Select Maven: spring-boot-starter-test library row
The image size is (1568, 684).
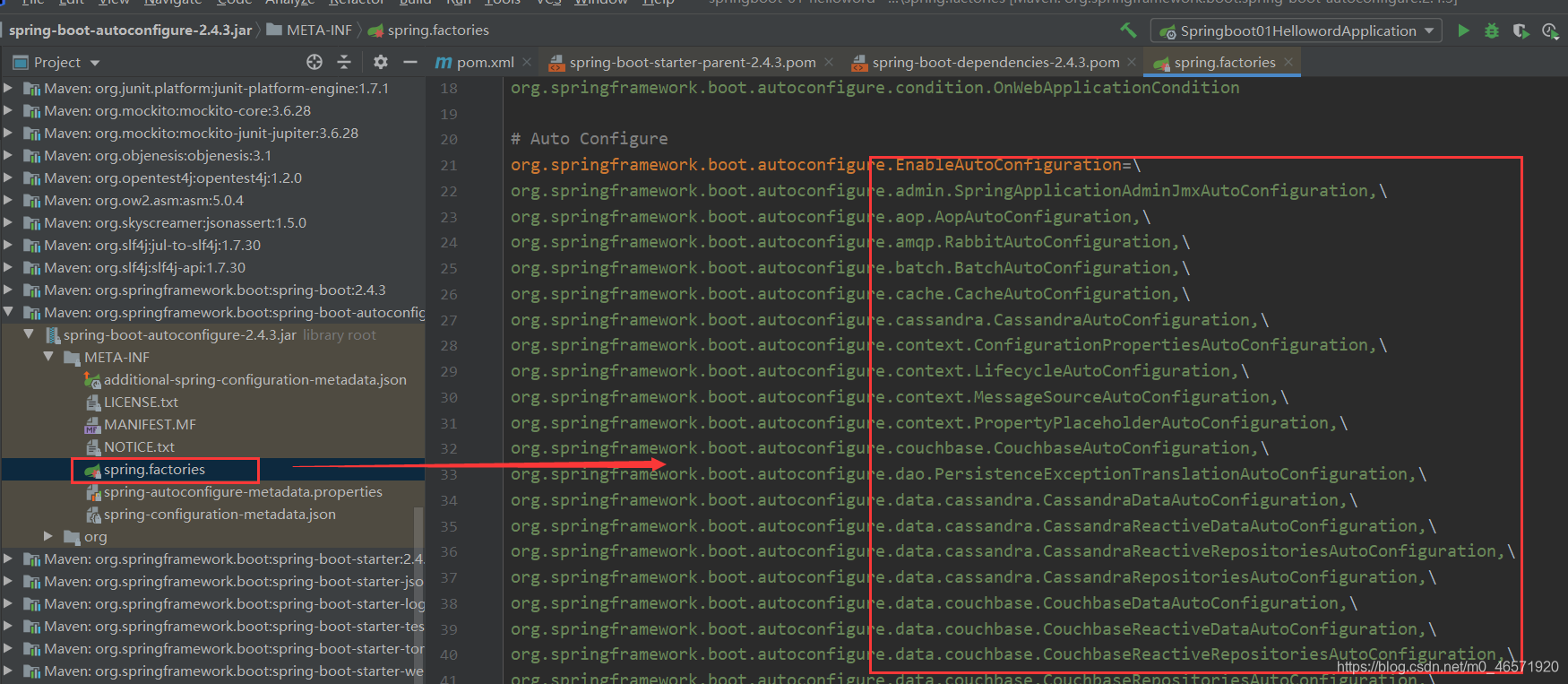(x=213, y=627)
